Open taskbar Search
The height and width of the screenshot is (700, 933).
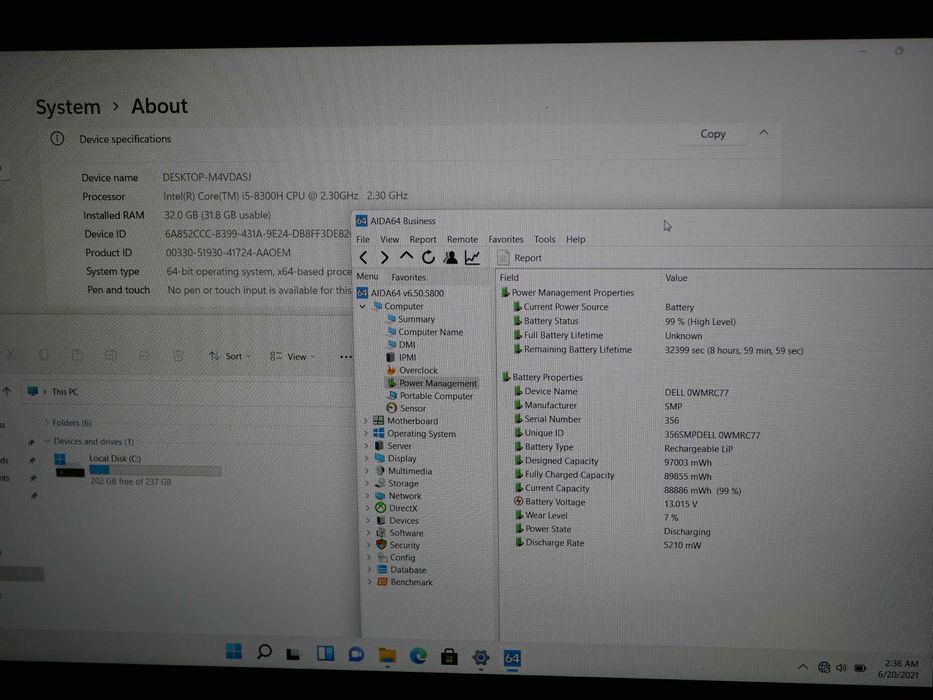coord(264,652)
